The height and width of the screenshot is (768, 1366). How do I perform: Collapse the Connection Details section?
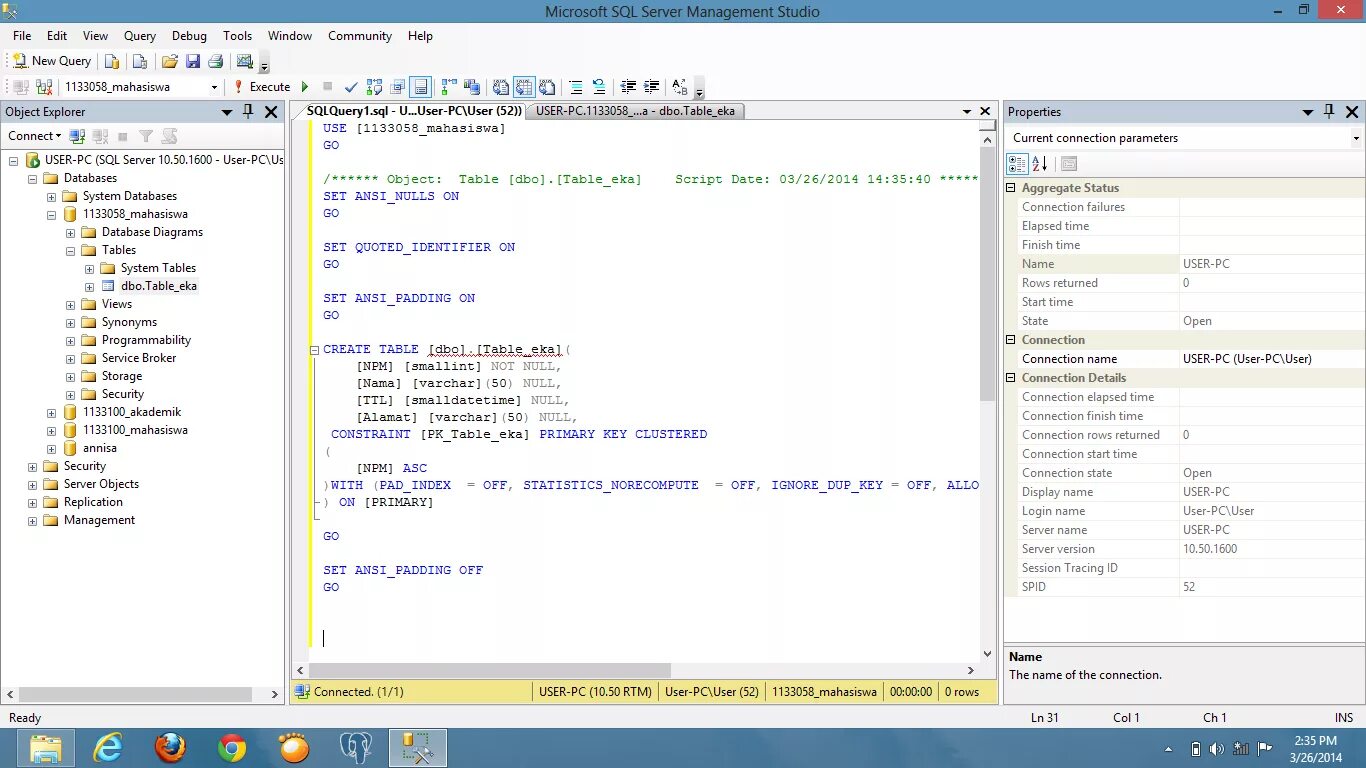click(x=1011, y=378)
